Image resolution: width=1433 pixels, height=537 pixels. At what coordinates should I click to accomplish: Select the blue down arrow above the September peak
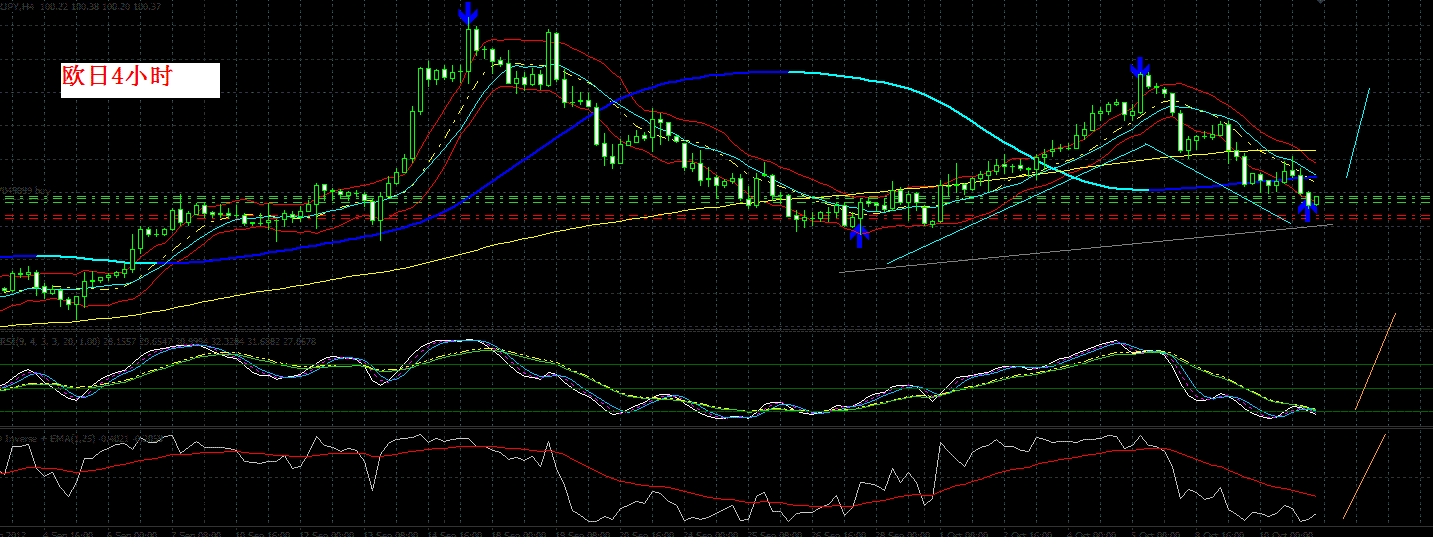(467, 13)
